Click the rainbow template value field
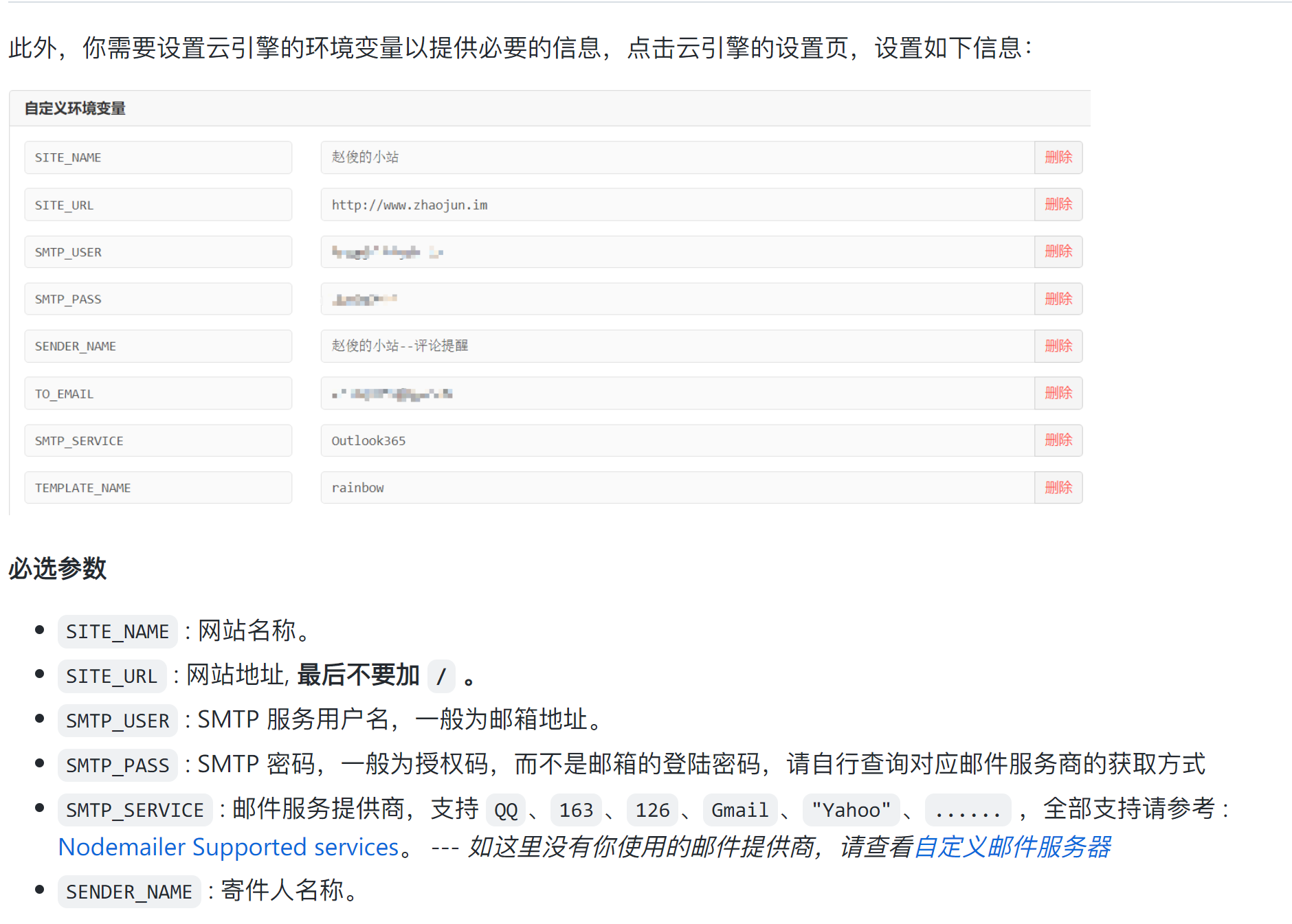 tap(677, 488)
